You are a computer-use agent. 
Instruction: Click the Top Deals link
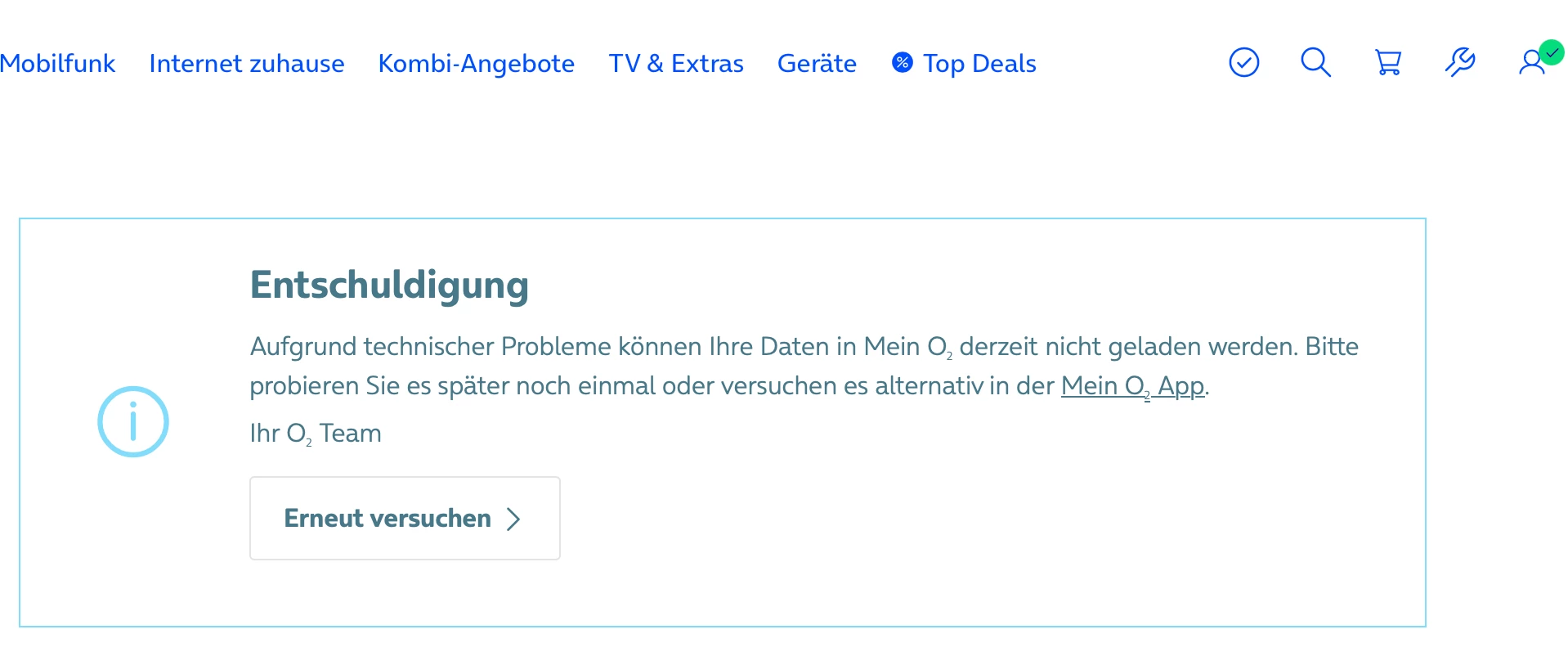[979, 64]
